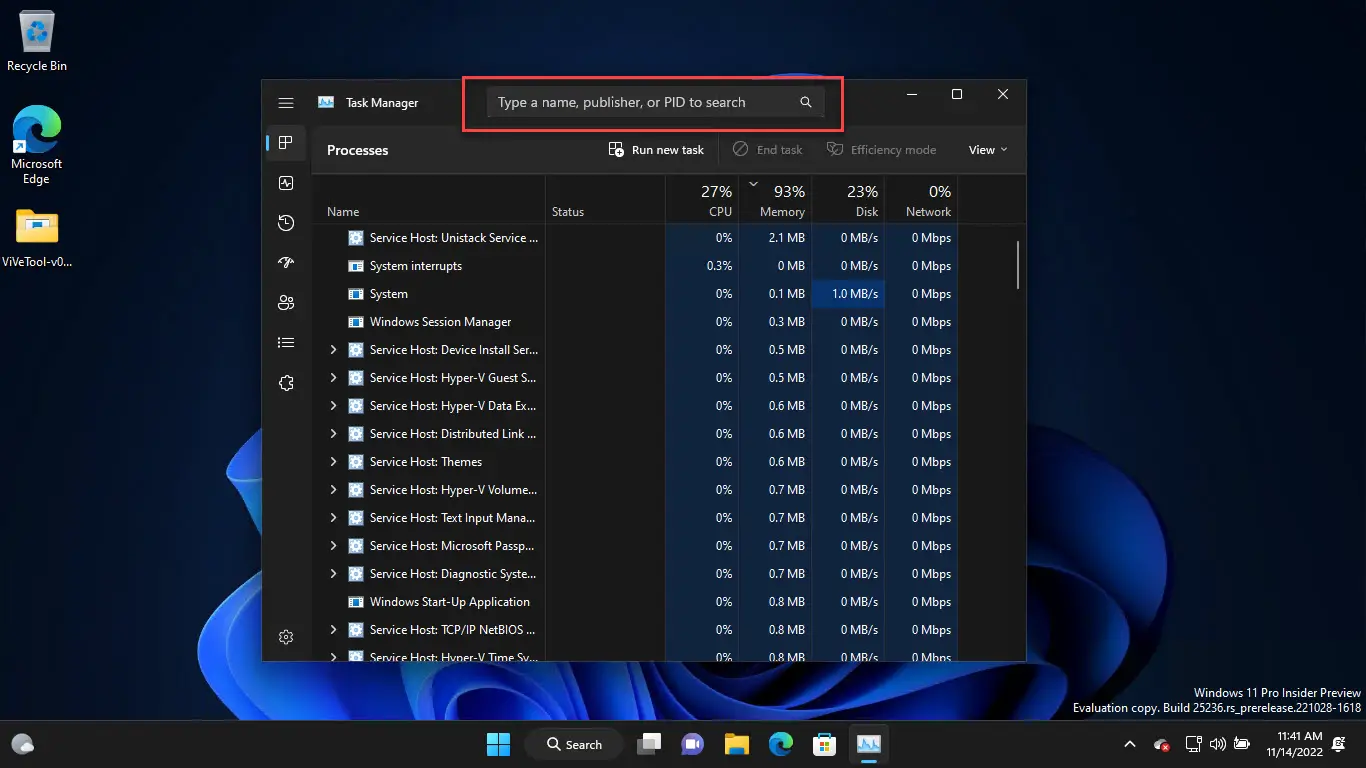
Task: Open Task View on the taskbar
Action: click(651, 744)
